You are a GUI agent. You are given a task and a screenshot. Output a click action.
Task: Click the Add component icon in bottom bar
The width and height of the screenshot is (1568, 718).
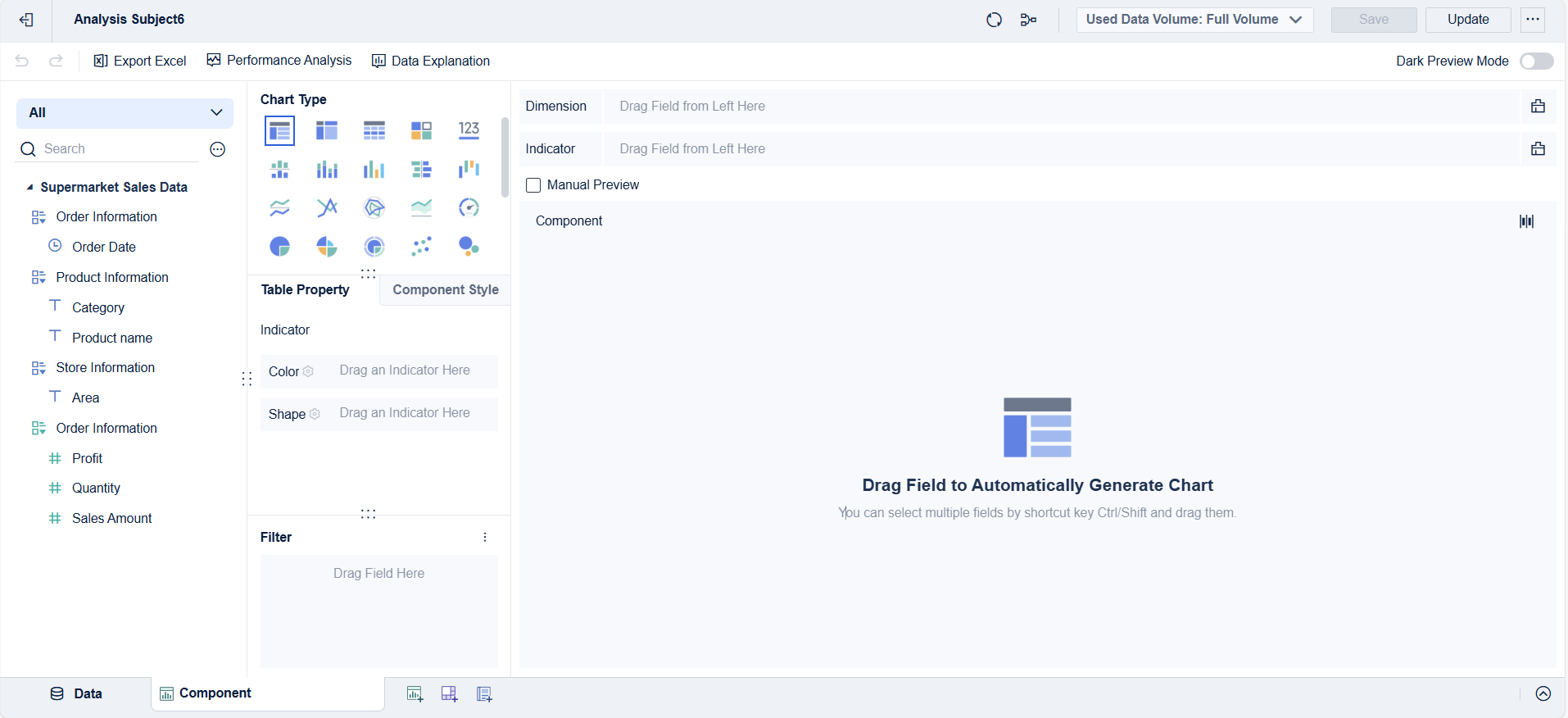[x=415, y=694]
